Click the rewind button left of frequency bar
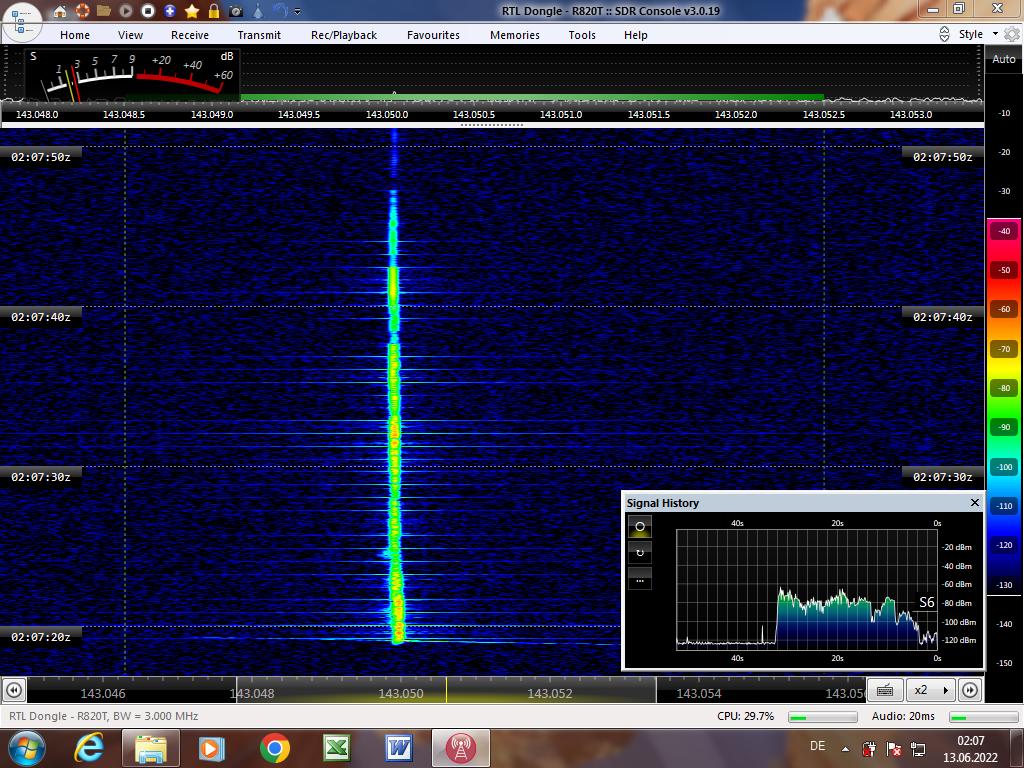1024x768 pixels. coord(14,690)
